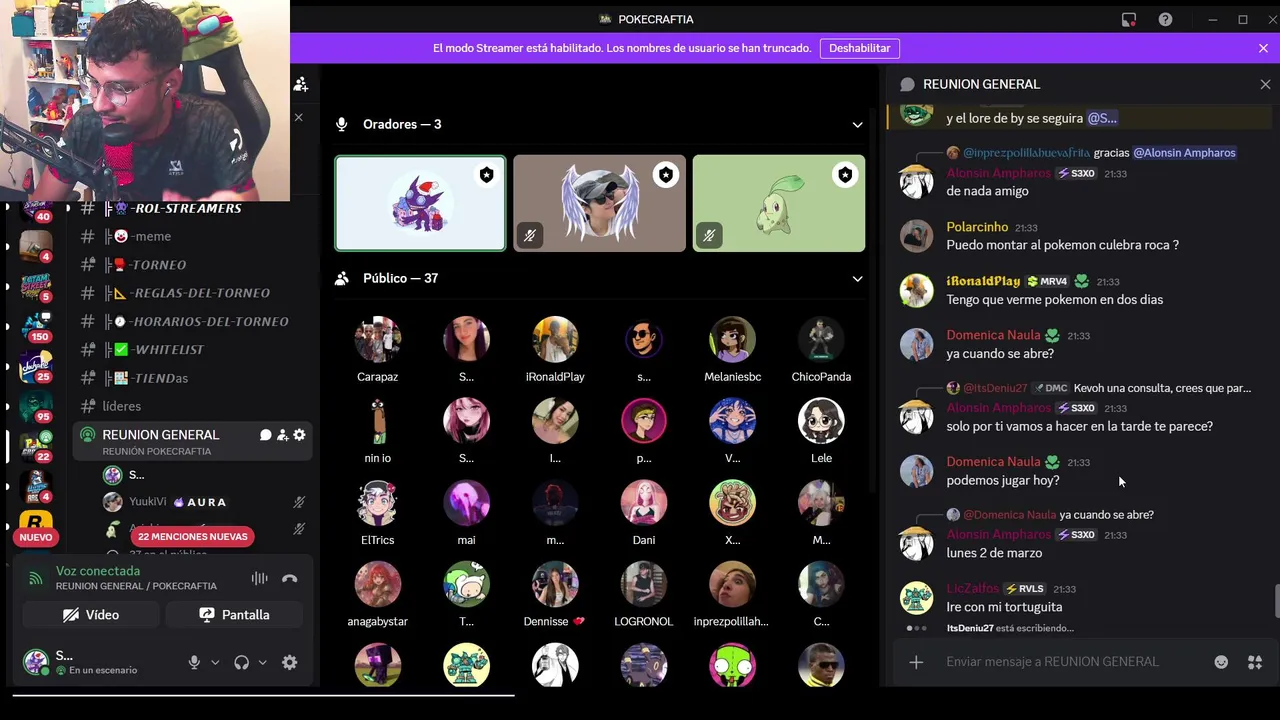Viewport: 1280px width, 720px height.
Task: Toggle headphones deafen in user panel
Action: coord(241,662)
